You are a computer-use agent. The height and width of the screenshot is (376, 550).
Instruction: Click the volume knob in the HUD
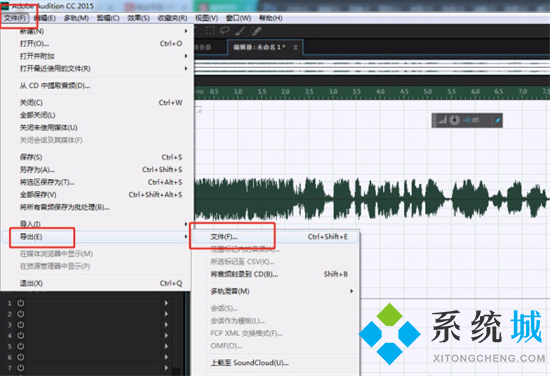pos(454,120)
